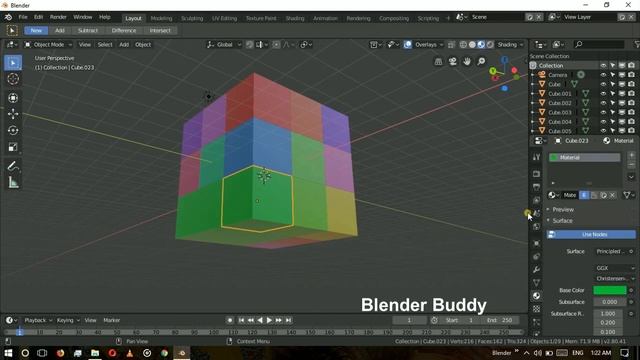The image size is (640, 360).
Task: Click the outliner search field
Action: pos(599,44)
